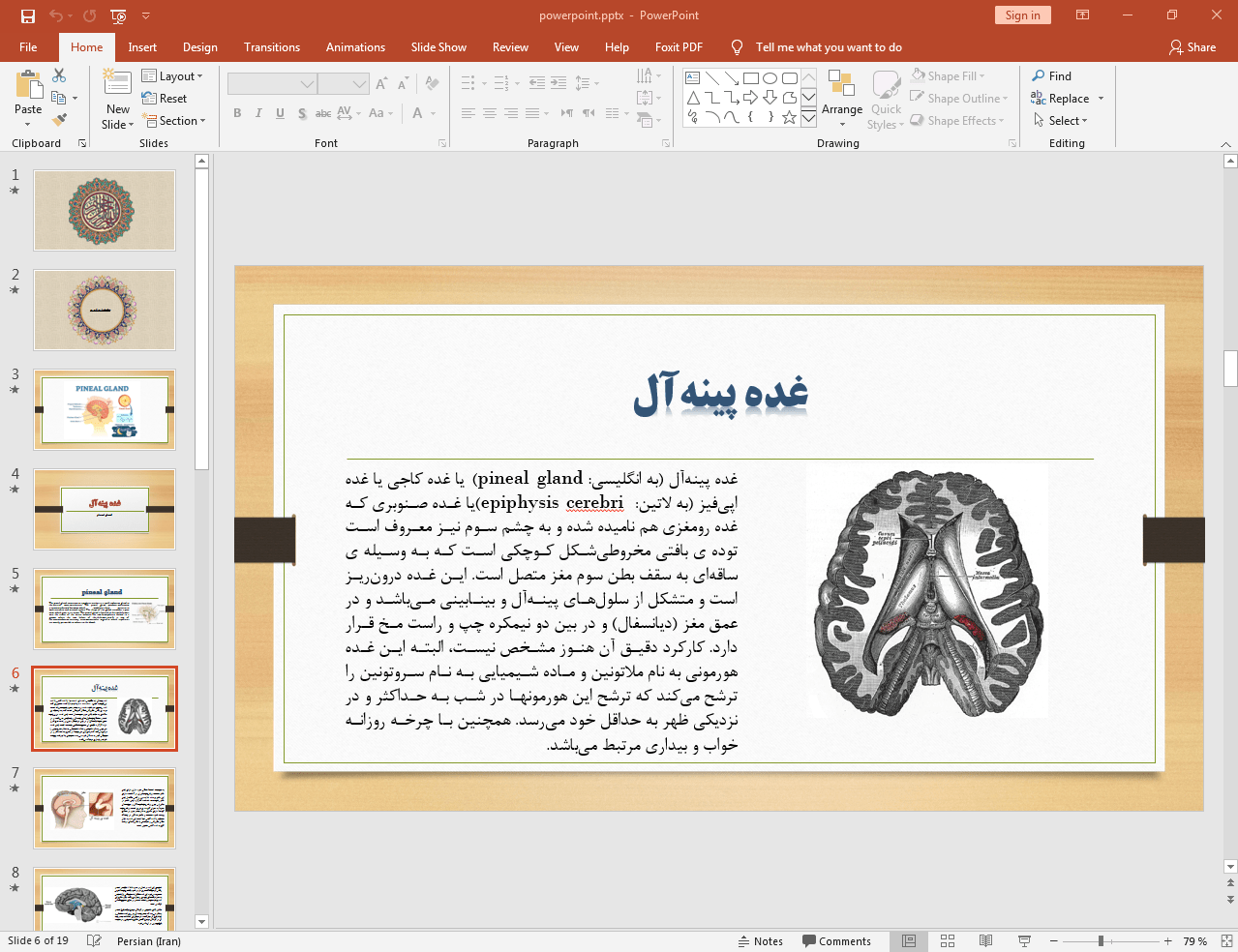Toggle Bold formatting
This screenshot has width=1238, height=952.
[237, 113]
